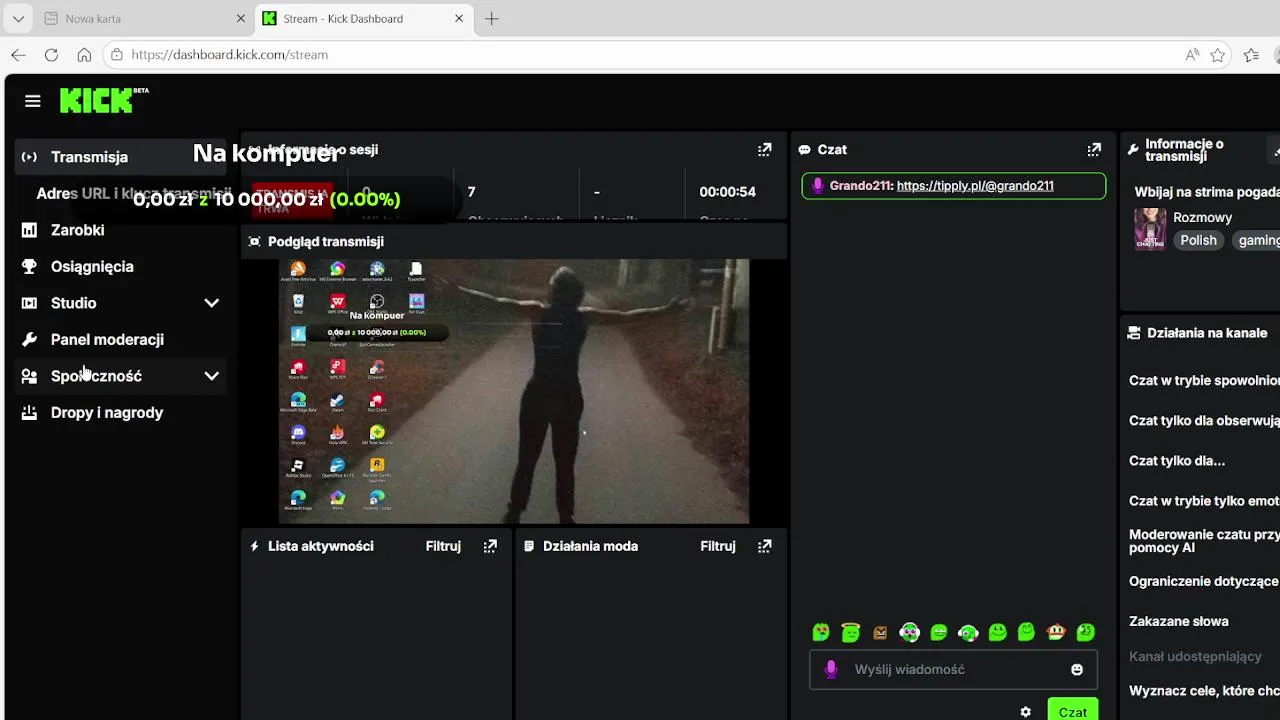Open the emoji picker in message box
The image size is (1280, 720).
1077,669
